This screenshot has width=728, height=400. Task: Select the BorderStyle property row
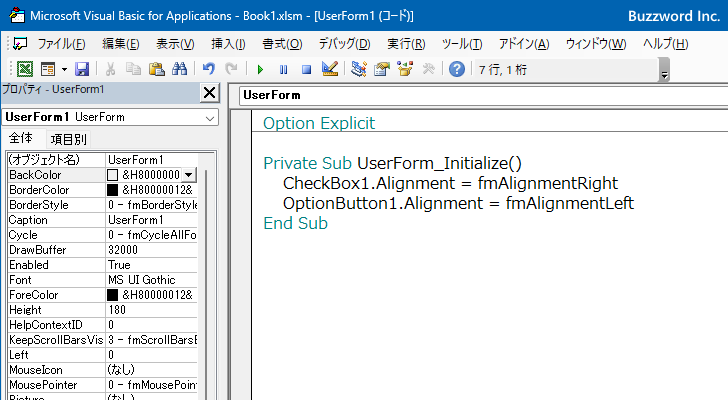click(103, 205)
